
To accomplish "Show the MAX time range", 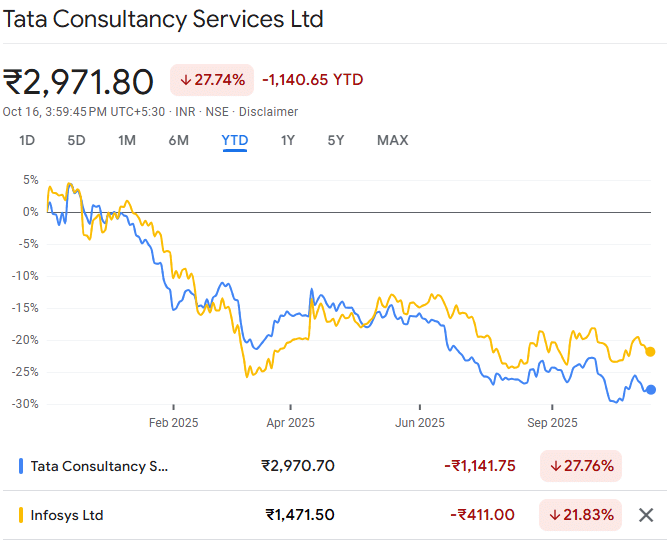I will coord(392,140).
